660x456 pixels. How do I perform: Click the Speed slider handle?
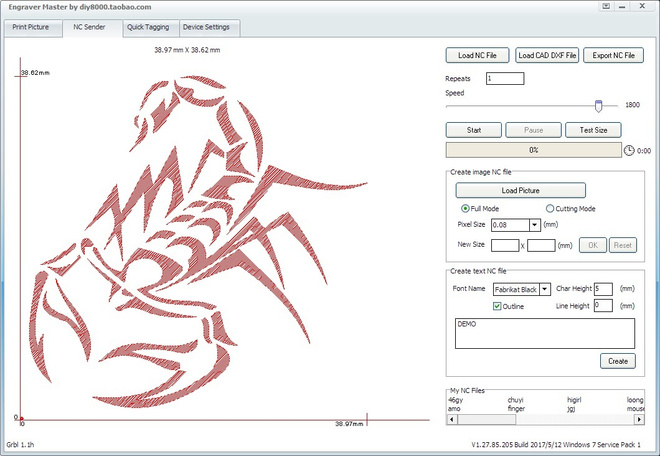pos(598,106)
